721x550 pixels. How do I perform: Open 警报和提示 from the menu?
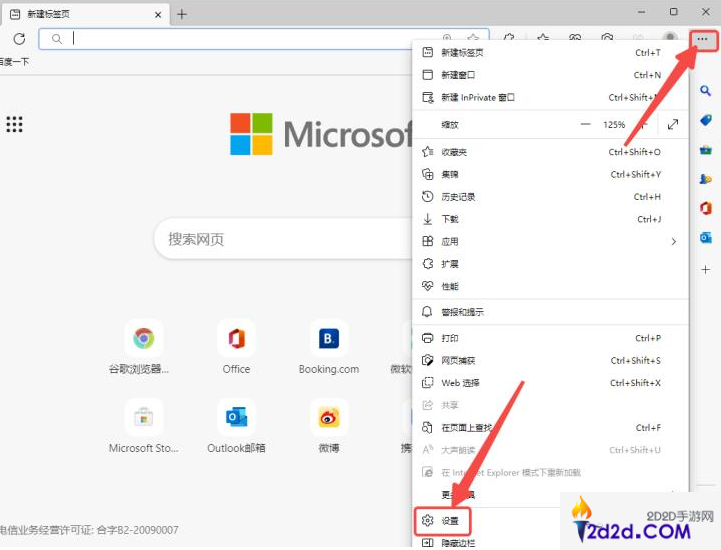[x=550, y=312]
